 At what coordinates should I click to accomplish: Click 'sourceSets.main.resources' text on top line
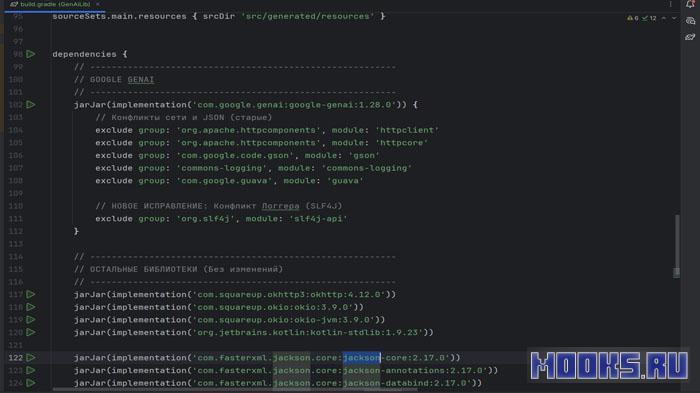(119, 16)
